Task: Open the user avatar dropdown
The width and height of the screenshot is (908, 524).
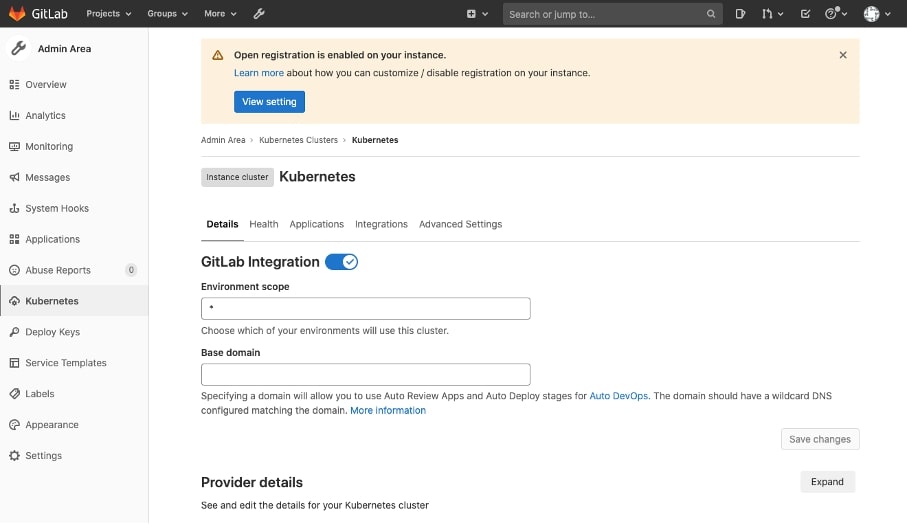Action: (x=876, y=14)
